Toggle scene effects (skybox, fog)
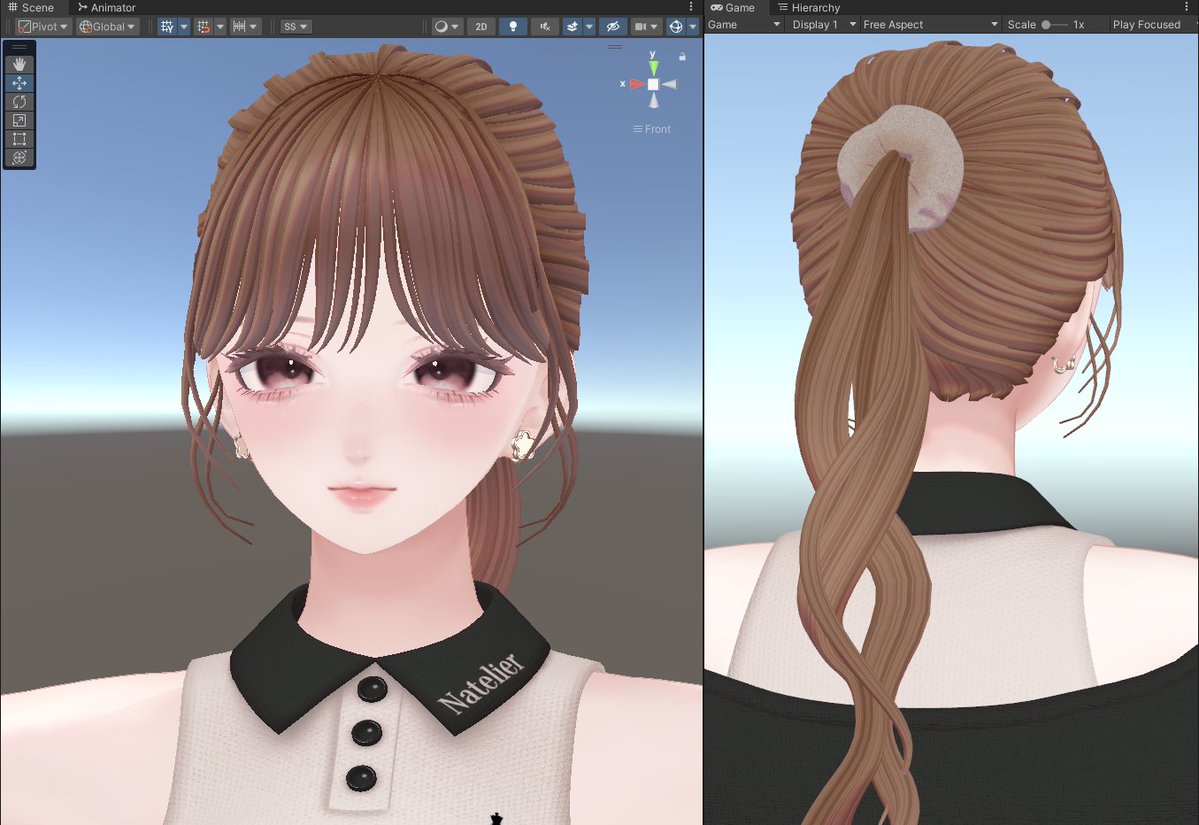The height and width of the screenshot is (825, 1199). point(572,27)
